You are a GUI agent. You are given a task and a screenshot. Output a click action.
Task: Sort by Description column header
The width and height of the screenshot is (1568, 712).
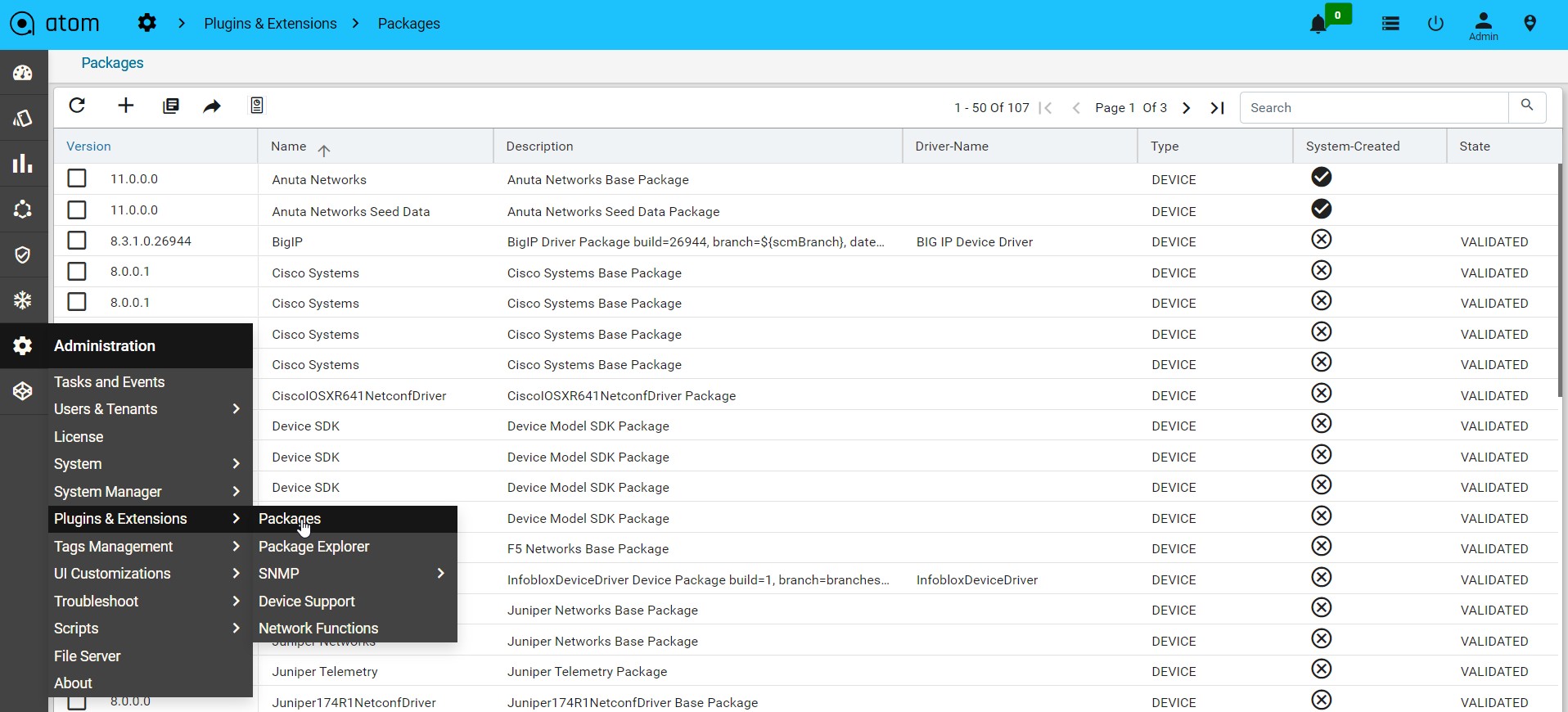tap(539, 146)
